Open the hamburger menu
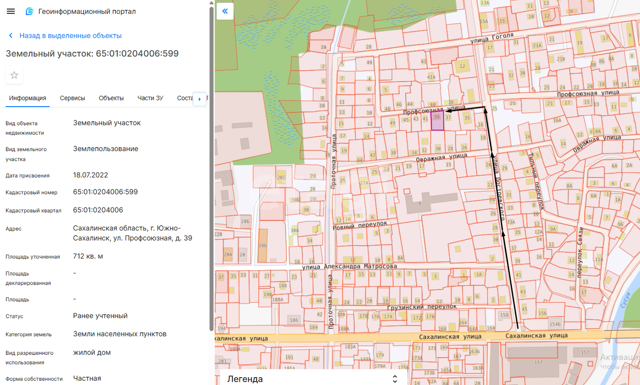The height and width of the screenshot is (385, 640). coord(11,11)
